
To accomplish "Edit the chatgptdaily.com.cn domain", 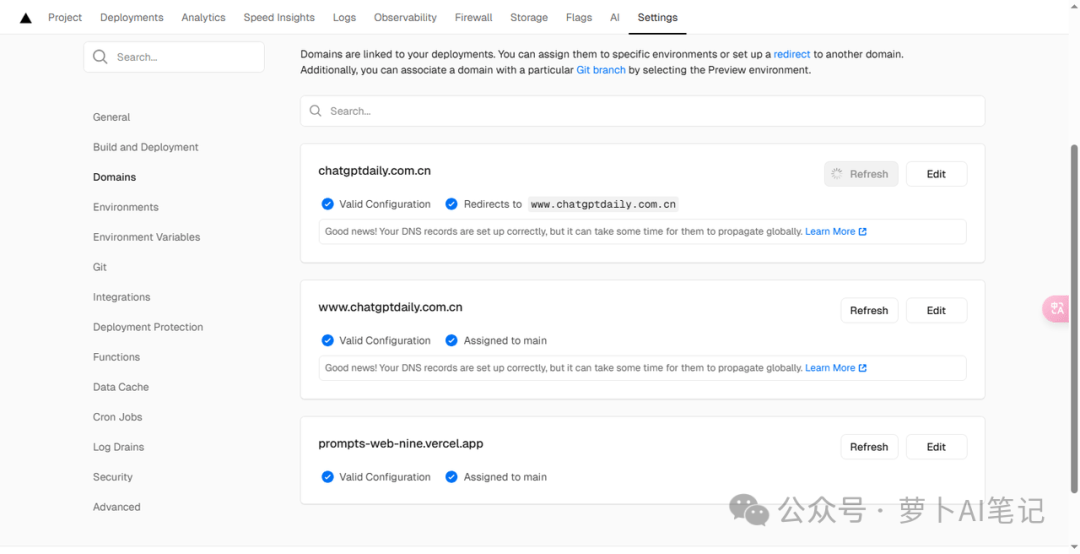I will click(x=936, y=174).
